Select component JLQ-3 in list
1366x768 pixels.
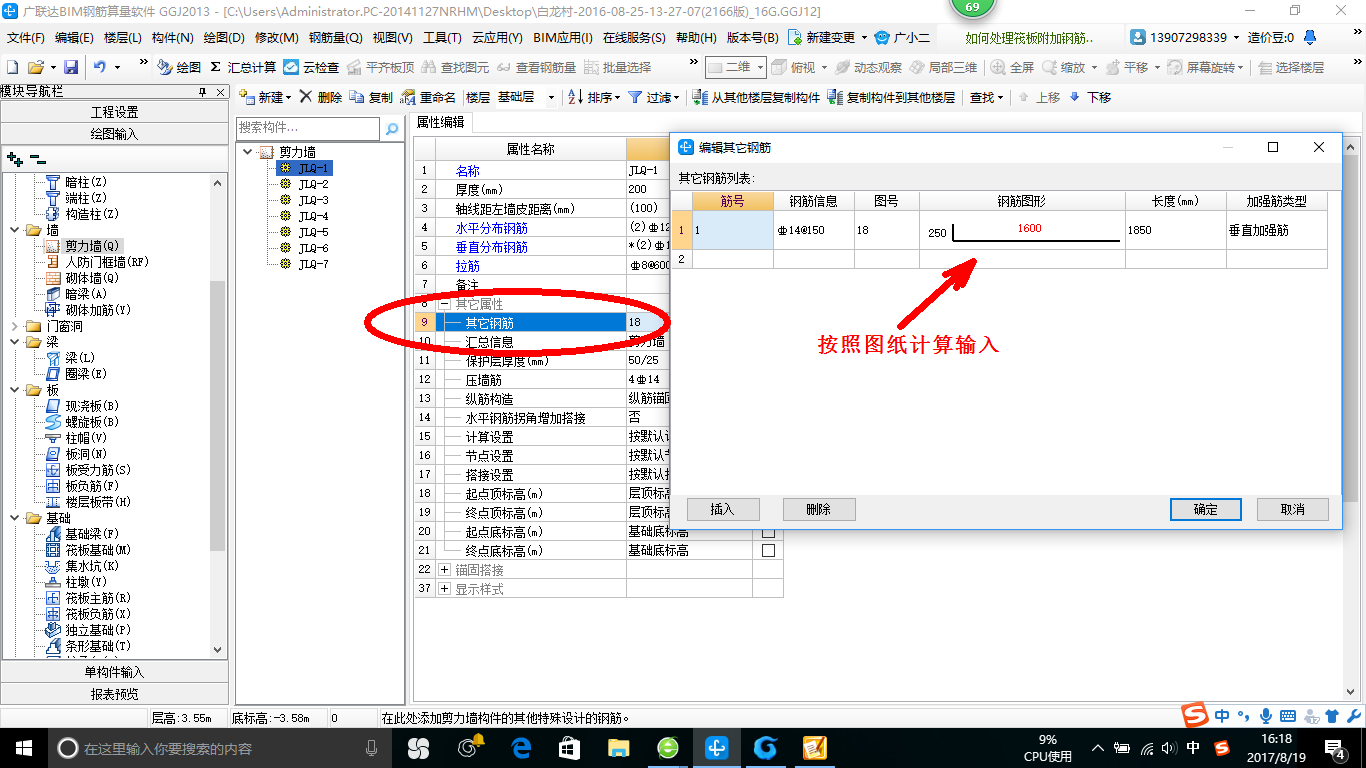[313, 200]
